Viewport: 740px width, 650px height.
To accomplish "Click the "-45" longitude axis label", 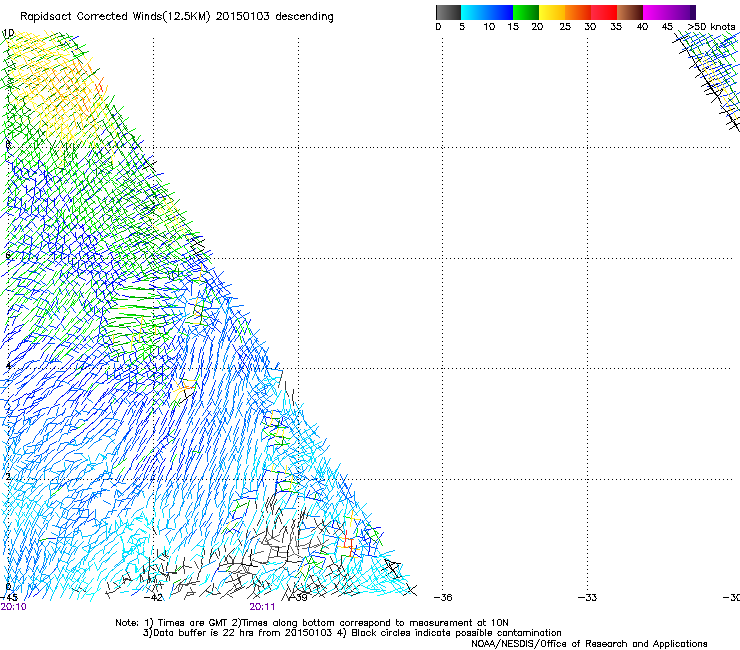I will point(9,598).
